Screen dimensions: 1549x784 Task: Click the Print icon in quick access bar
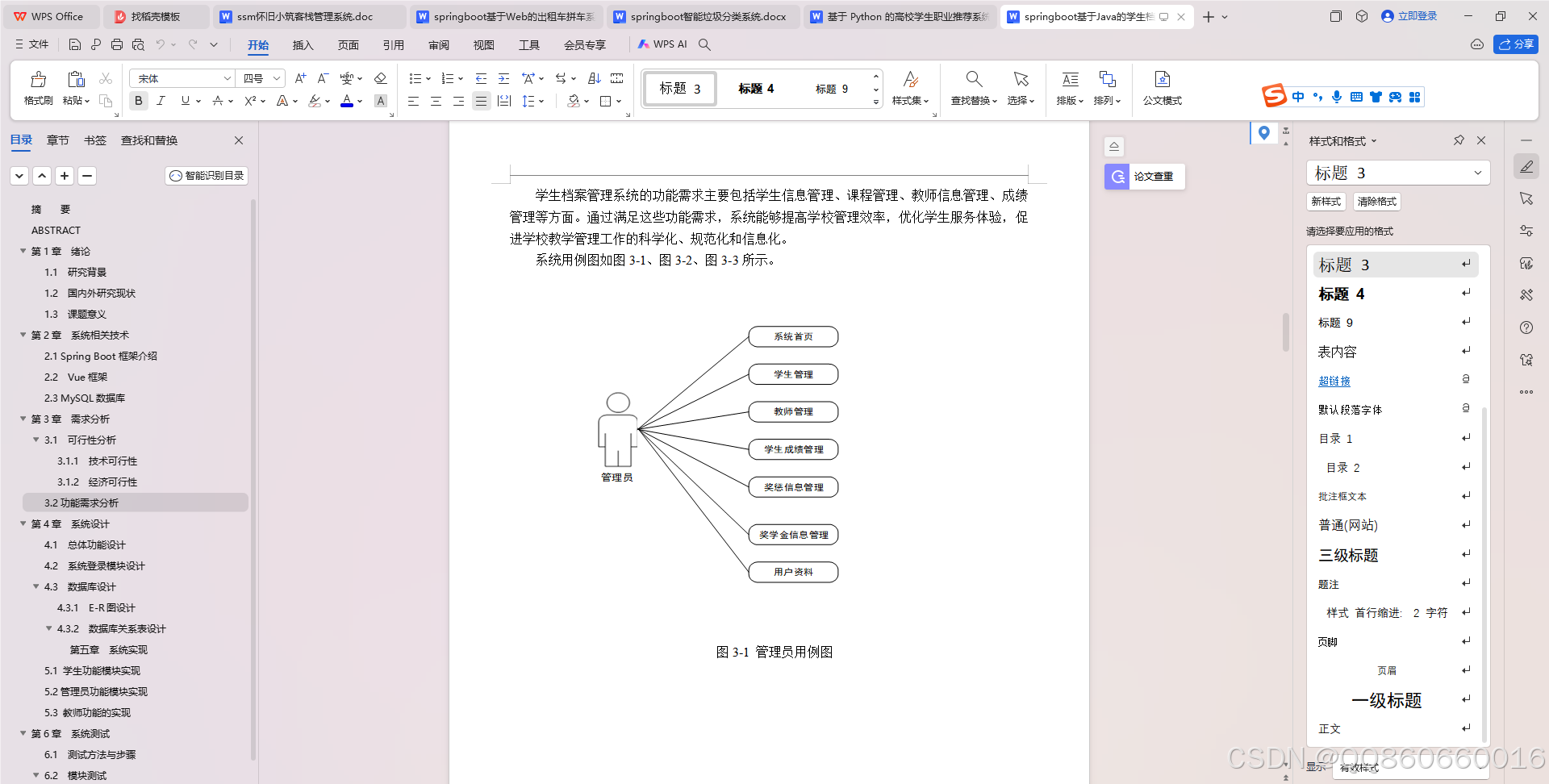point(117,44)
